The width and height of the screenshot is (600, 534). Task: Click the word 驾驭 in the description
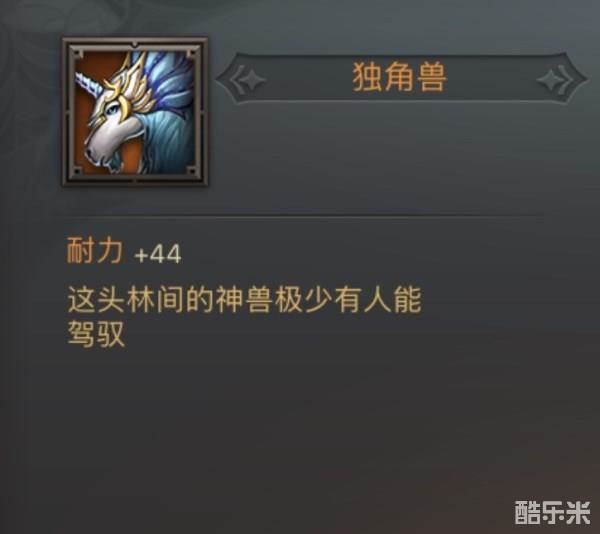pyautogui.click(x=96, y=334)
